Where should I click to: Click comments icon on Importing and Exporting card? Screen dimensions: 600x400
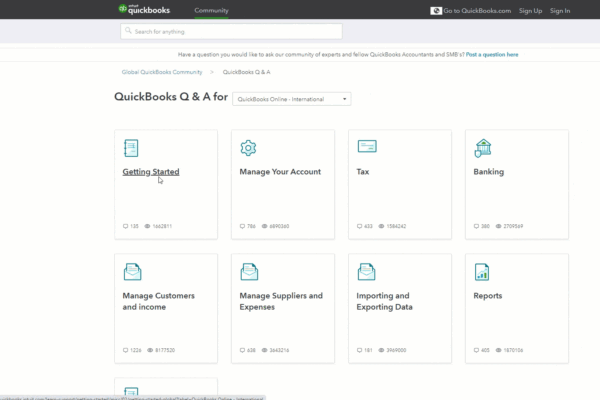359,350
